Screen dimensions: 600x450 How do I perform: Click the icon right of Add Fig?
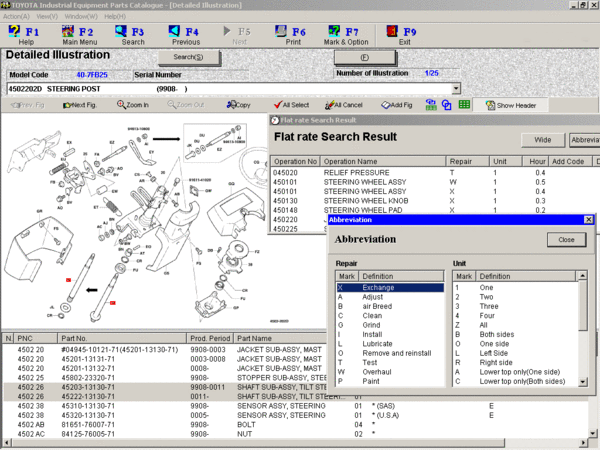click(431, 104)
